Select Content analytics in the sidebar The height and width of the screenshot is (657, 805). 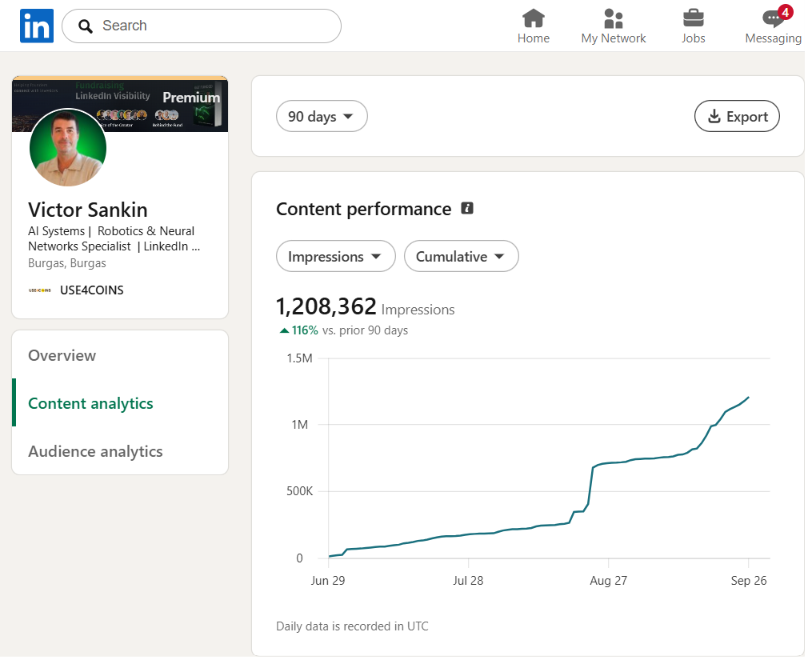click(91, 403)
